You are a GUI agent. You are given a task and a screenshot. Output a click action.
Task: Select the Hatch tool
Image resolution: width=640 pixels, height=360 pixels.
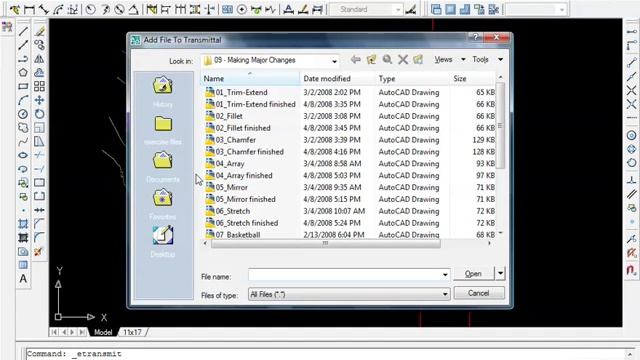click(23, 224)
